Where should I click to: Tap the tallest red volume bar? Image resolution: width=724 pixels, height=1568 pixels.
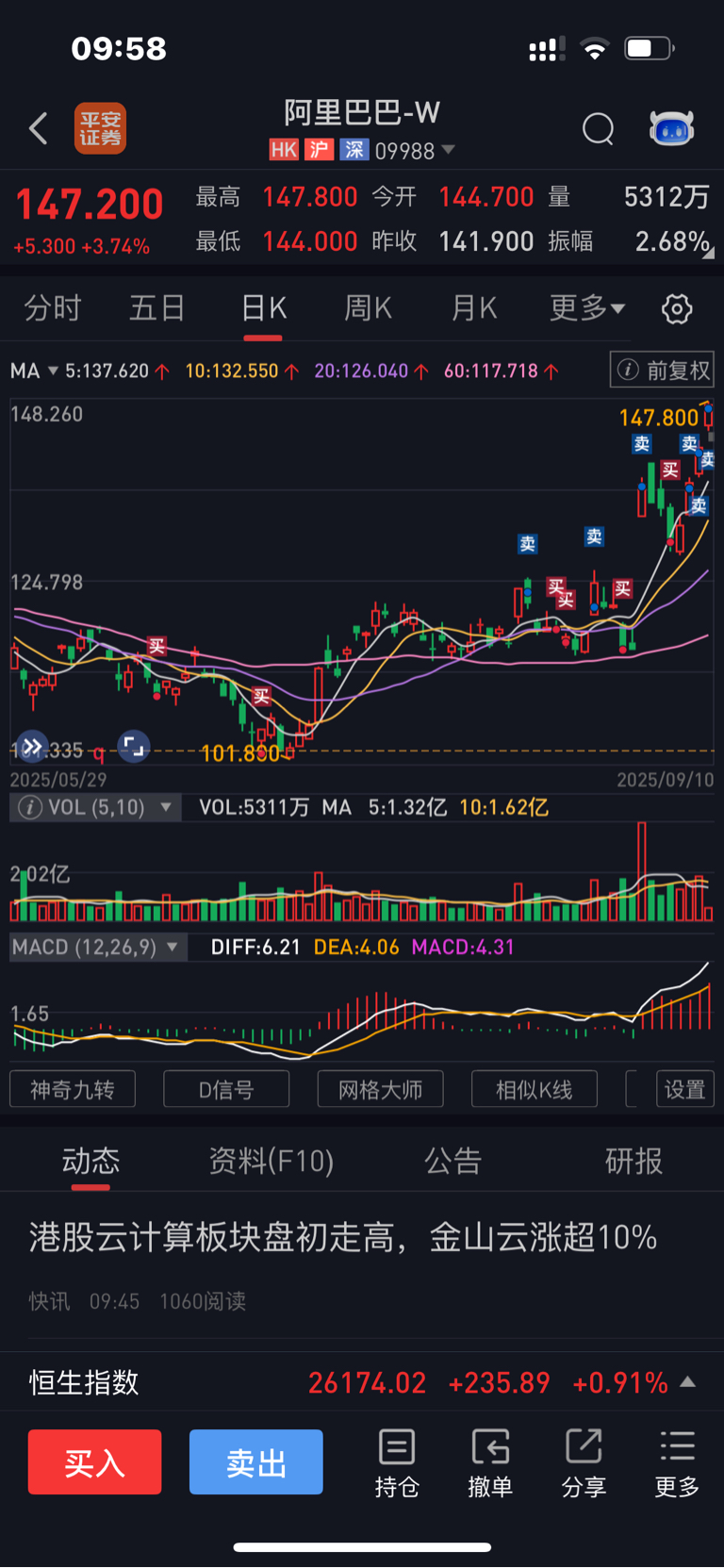pos(642,871)
